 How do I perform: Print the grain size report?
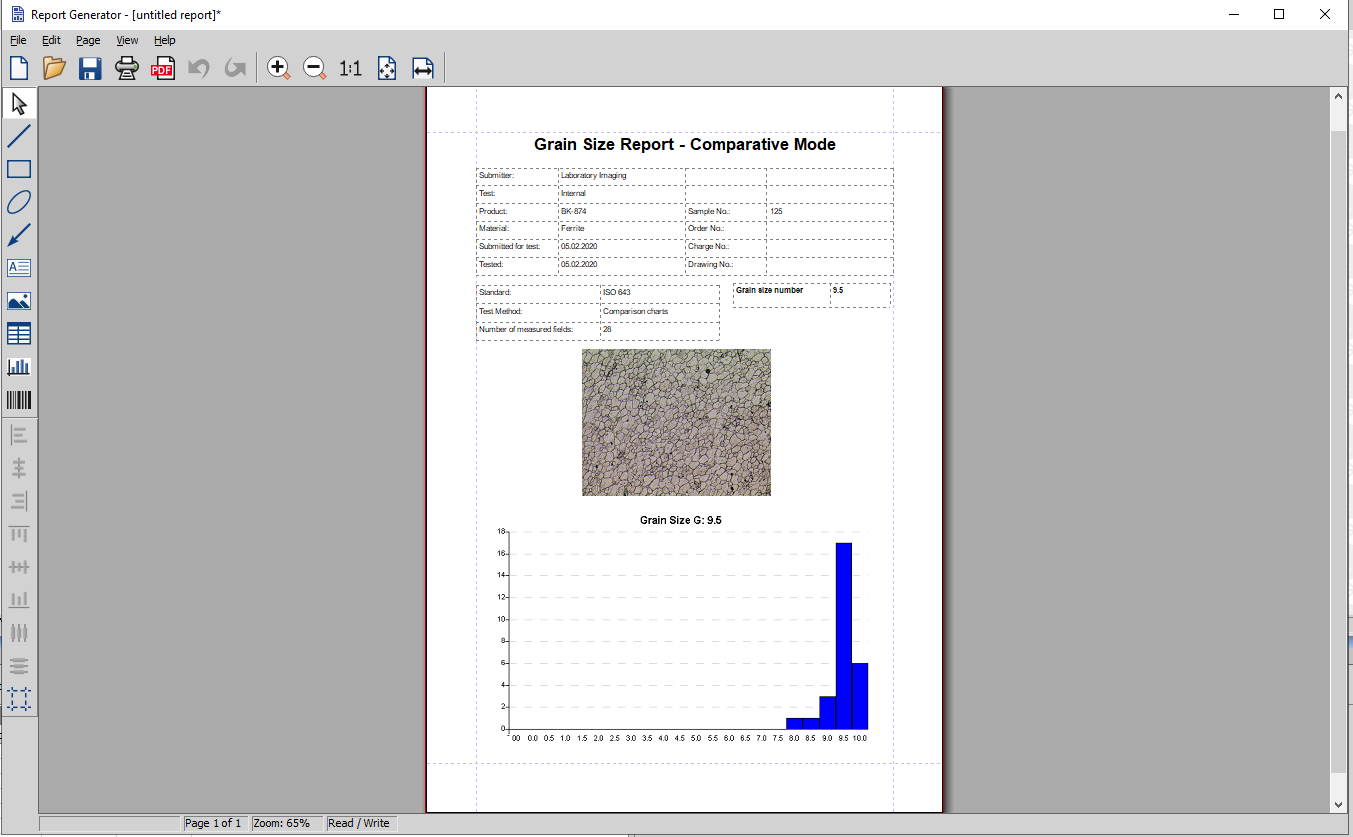(x=126, y=69)
